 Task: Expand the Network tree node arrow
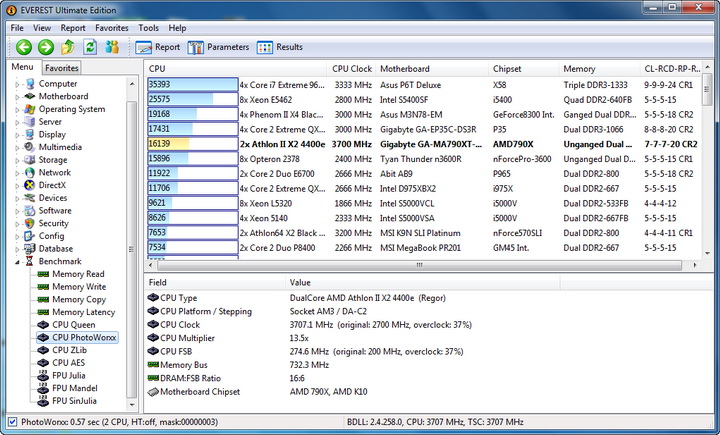pos(17,173)
